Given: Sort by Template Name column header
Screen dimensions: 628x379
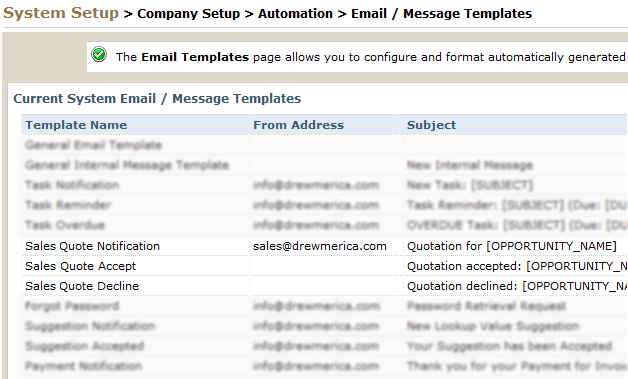Looking at the screenshot, I should click(x=76, y=125).
